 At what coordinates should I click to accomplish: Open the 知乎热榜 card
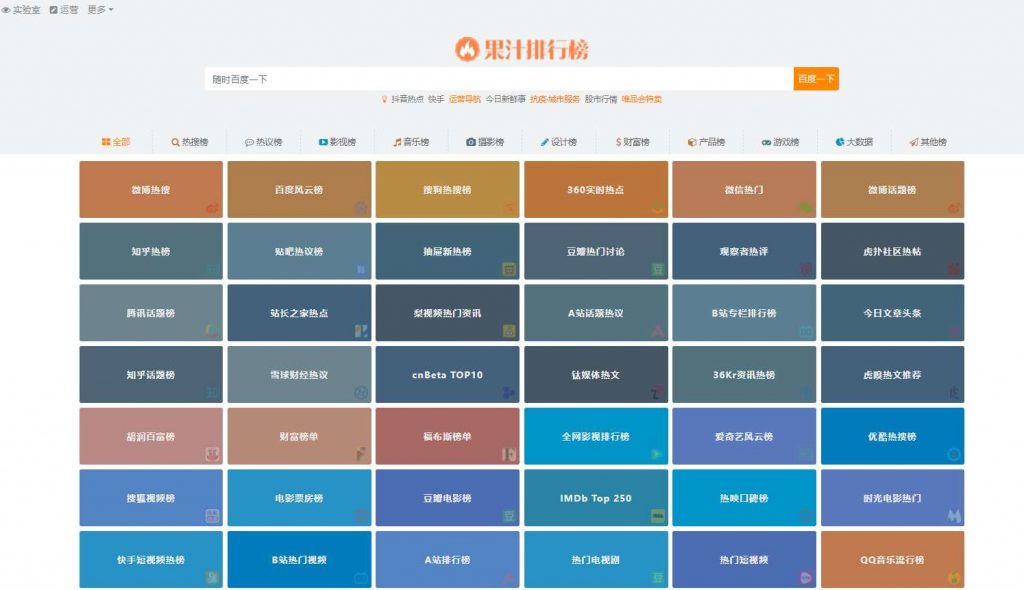[x=151, y=251]
